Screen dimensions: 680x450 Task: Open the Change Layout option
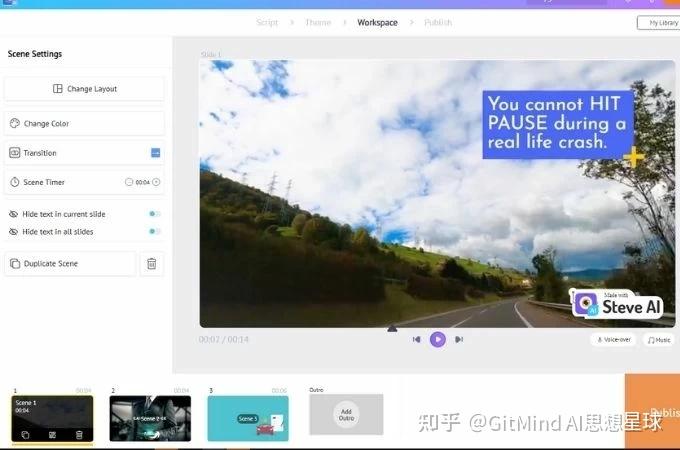pos(84,89)
